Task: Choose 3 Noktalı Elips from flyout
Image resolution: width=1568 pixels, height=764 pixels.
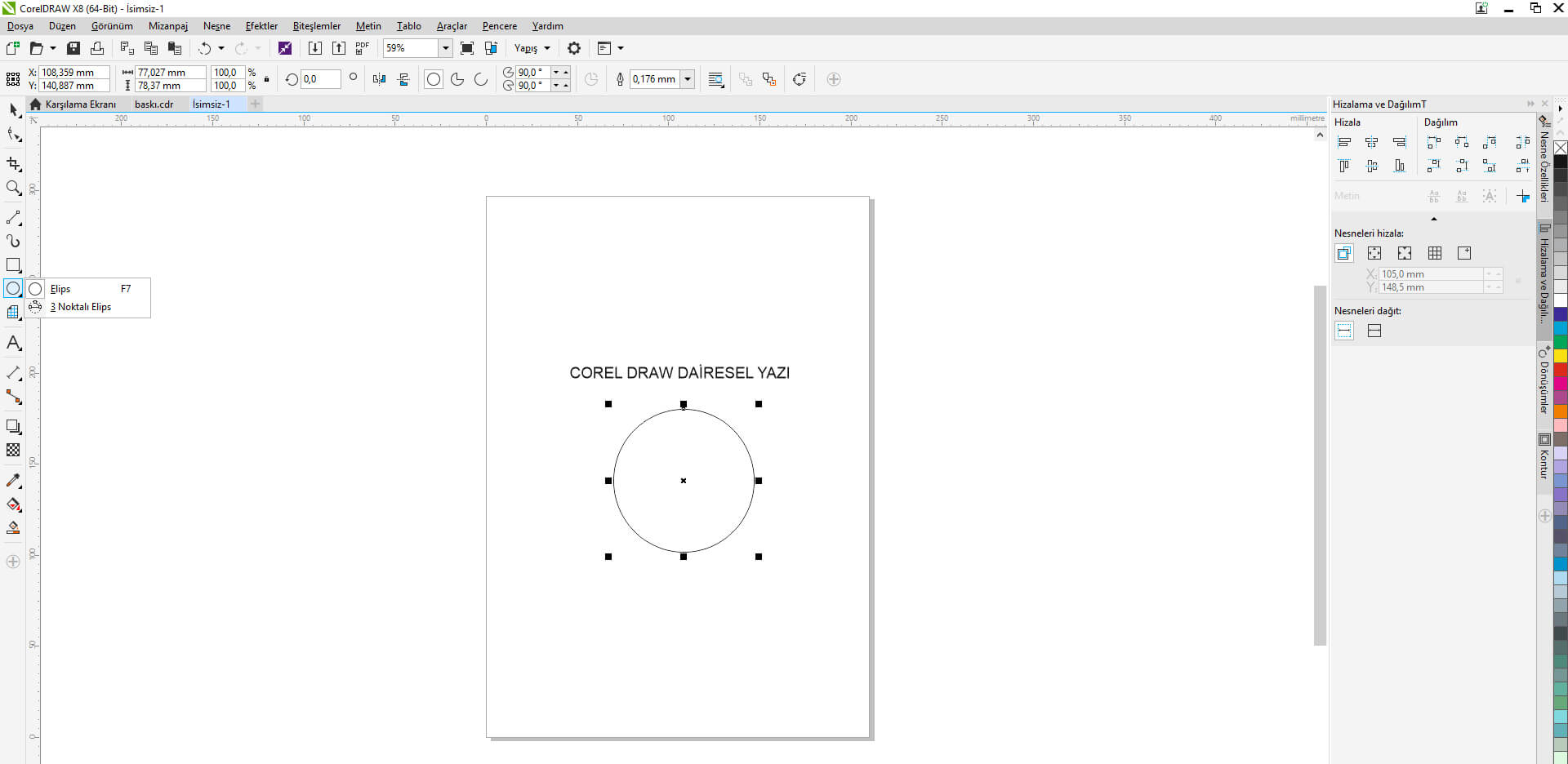Action: (80, 307)
